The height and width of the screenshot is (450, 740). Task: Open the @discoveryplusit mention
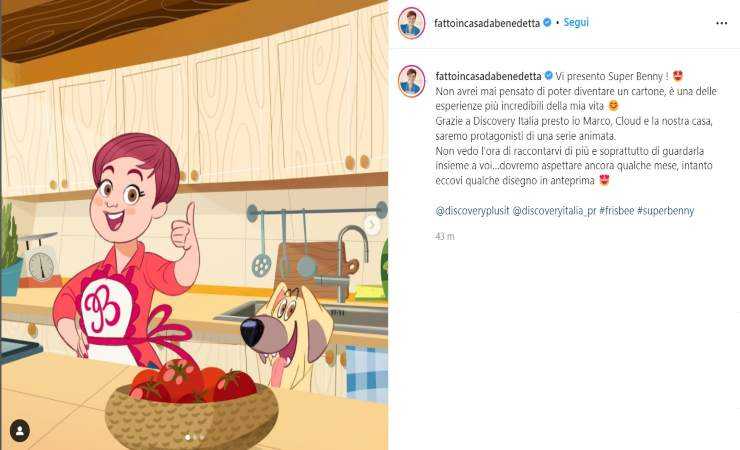(x=472, y=211)
